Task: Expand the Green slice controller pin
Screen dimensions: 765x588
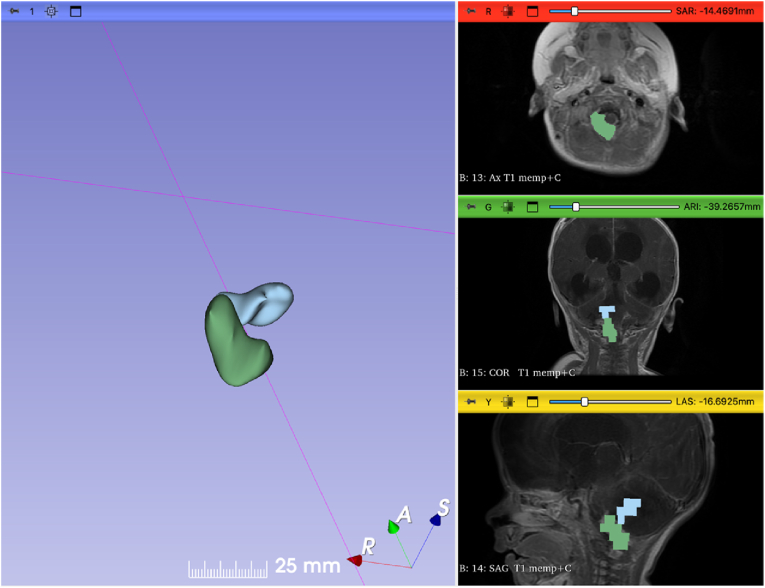Action: (469, 207)
